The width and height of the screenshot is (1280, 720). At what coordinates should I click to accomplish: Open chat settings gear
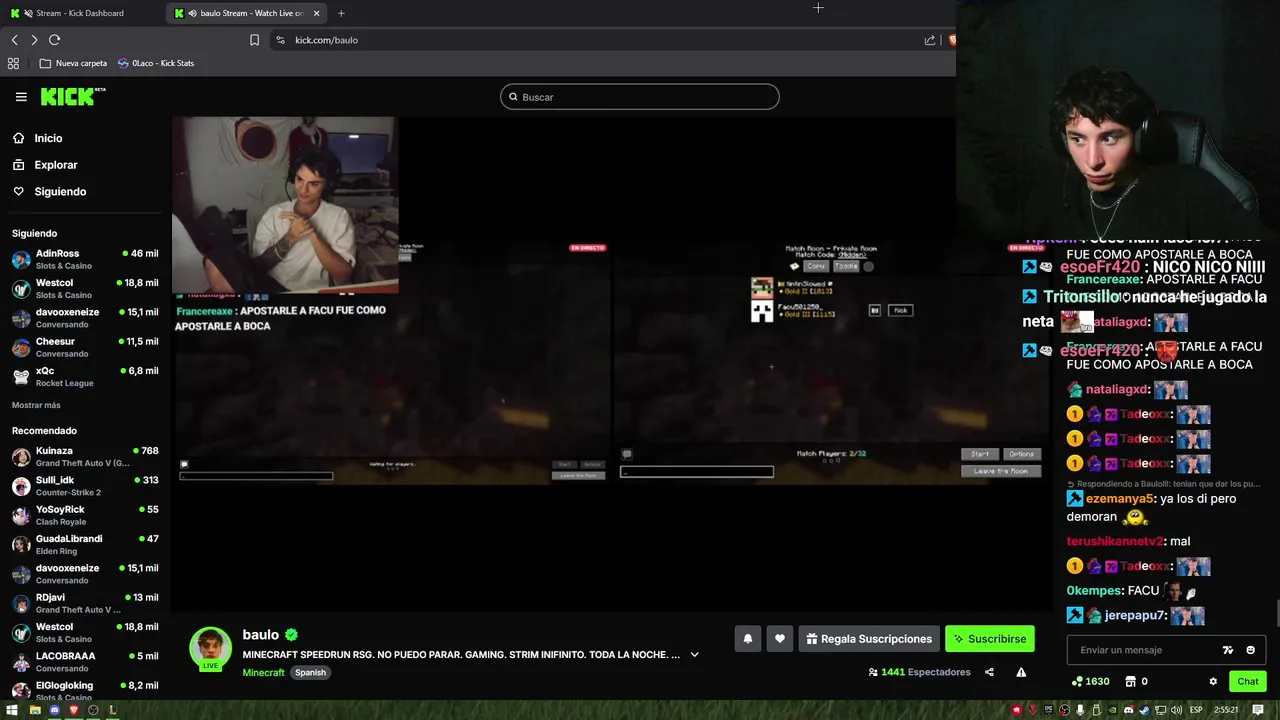click(1213, 681)
